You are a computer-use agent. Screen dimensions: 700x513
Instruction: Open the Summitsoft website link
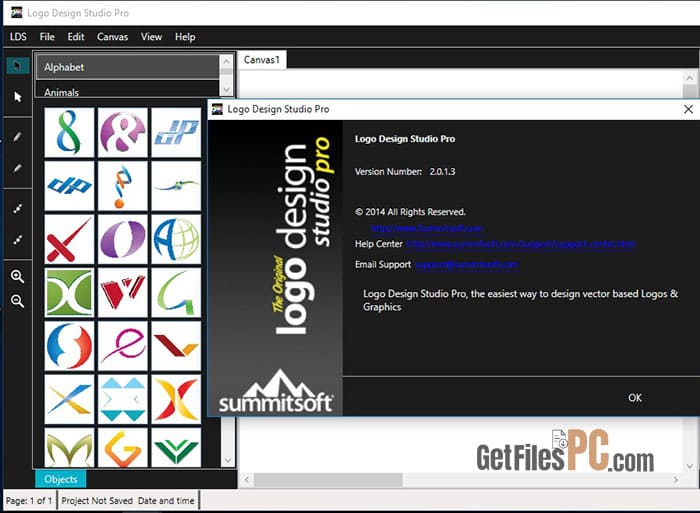pos(427,228)
